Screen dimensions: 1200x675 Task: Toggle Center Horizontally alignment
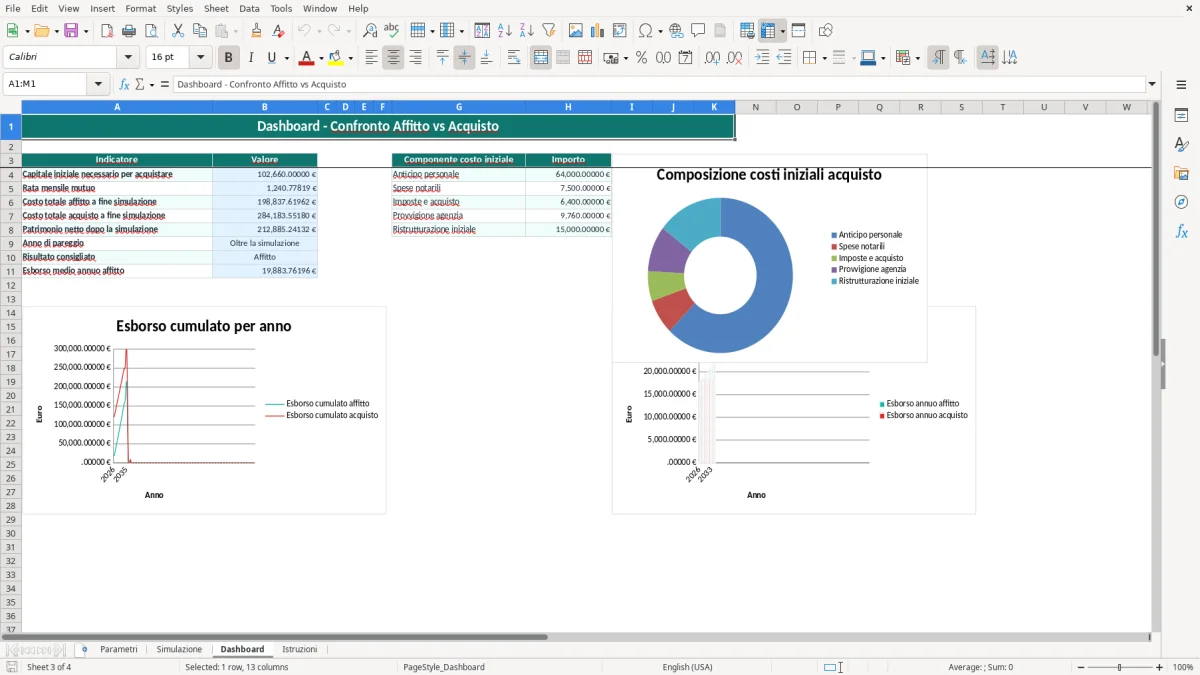[x=393, y=58]
